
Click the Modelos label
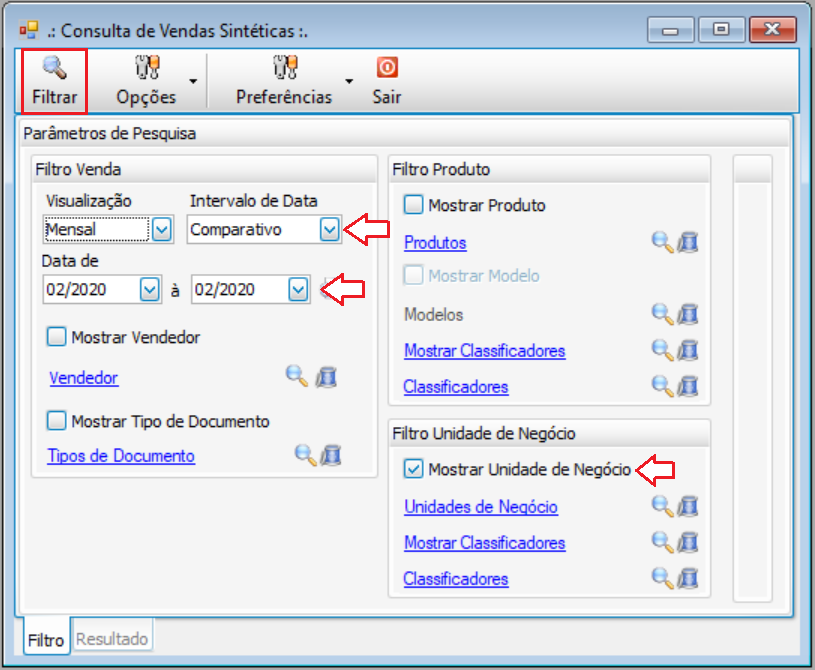[433, 314]
